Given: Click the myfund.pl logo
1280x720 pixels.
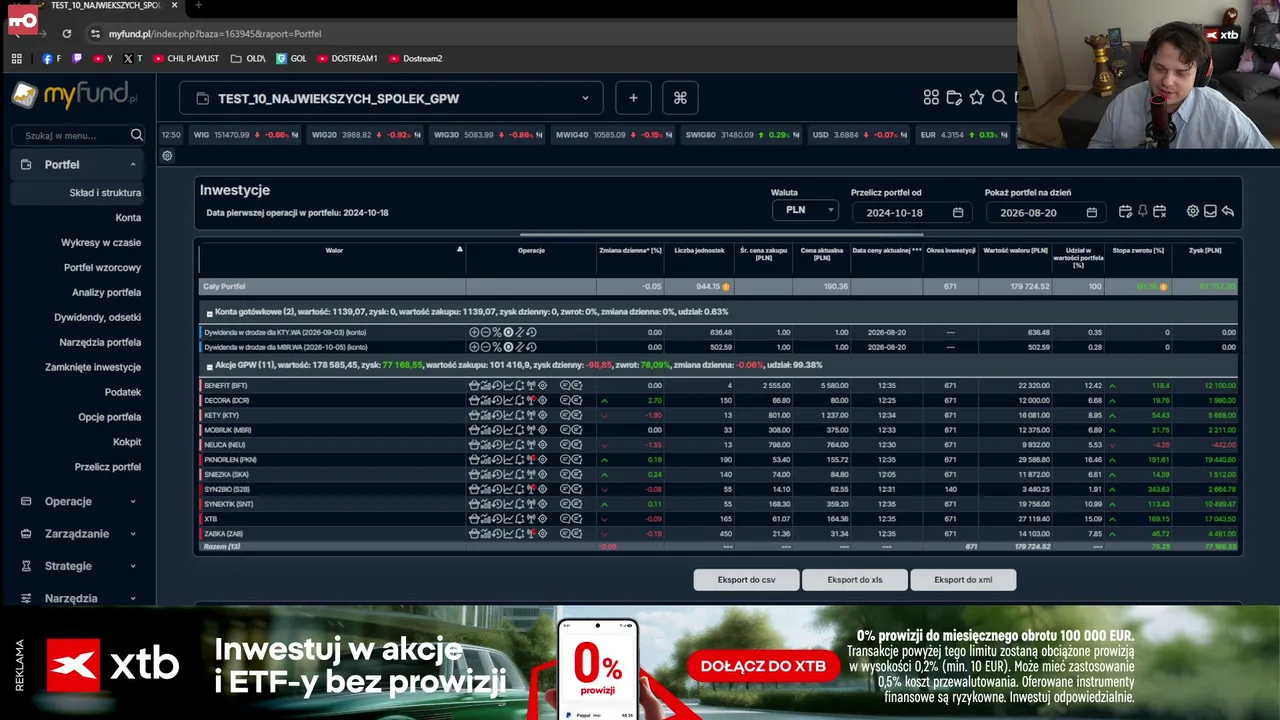Looking at the screenshot, I should point(75,96).
